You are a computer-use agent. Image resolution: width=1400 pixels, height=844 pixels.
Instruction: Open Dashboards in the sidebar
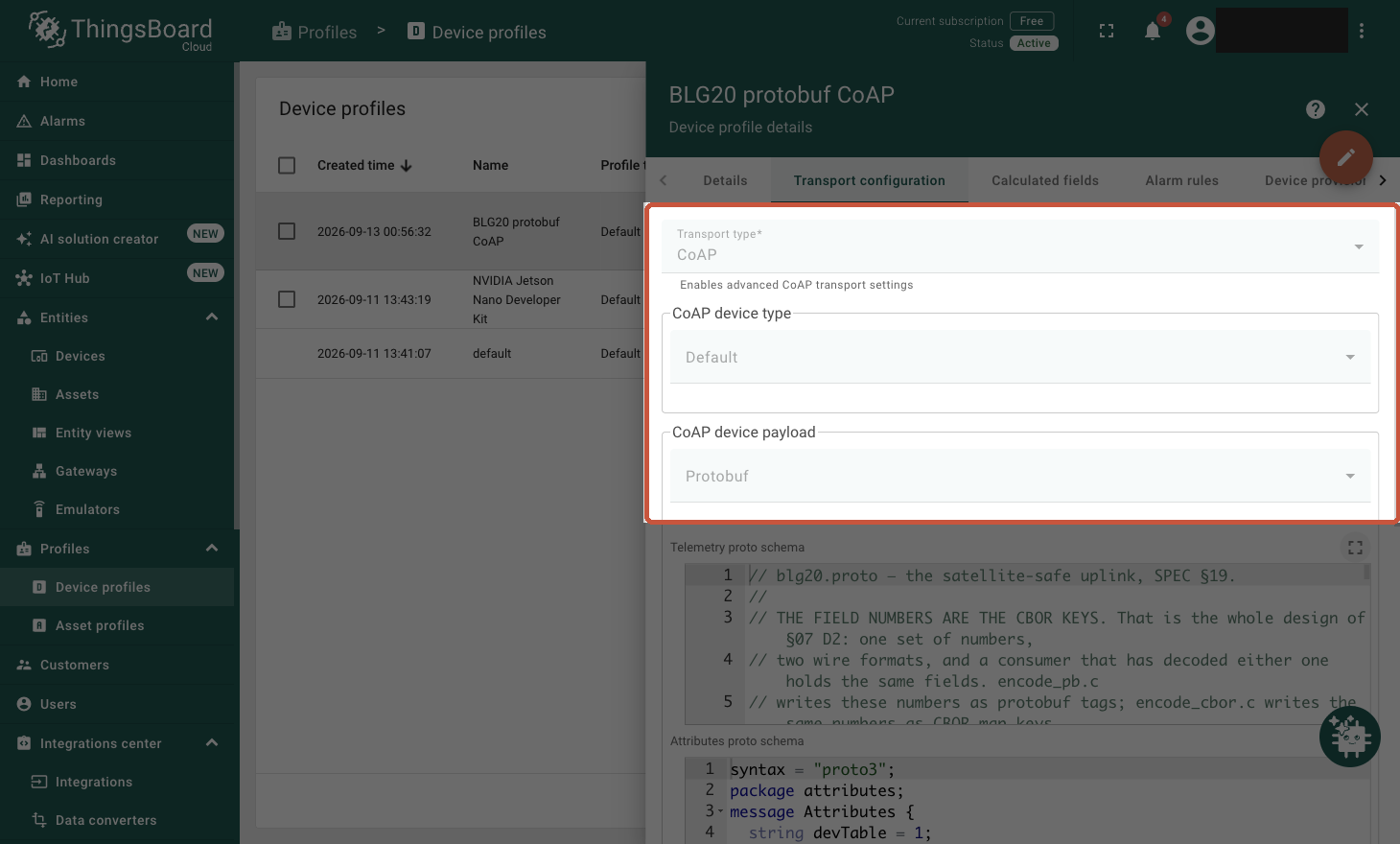[x=117, y=160]
